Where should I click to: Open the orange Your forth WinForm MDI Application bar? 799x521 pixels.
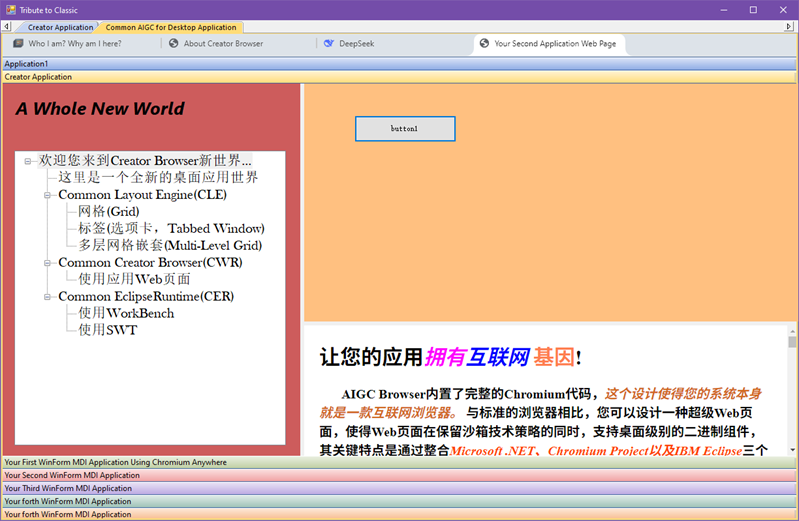tap(399, 514)
